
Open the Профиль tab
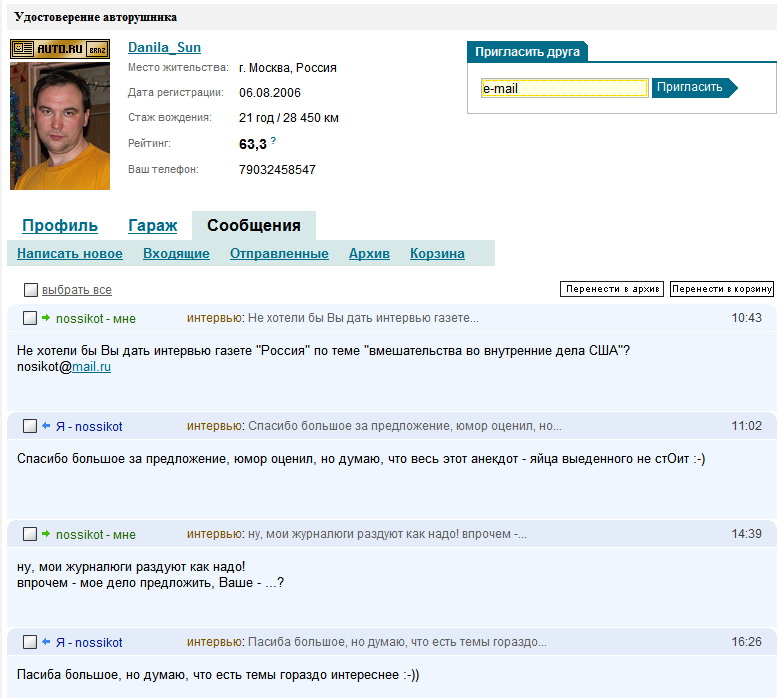(x=60, y=226)
